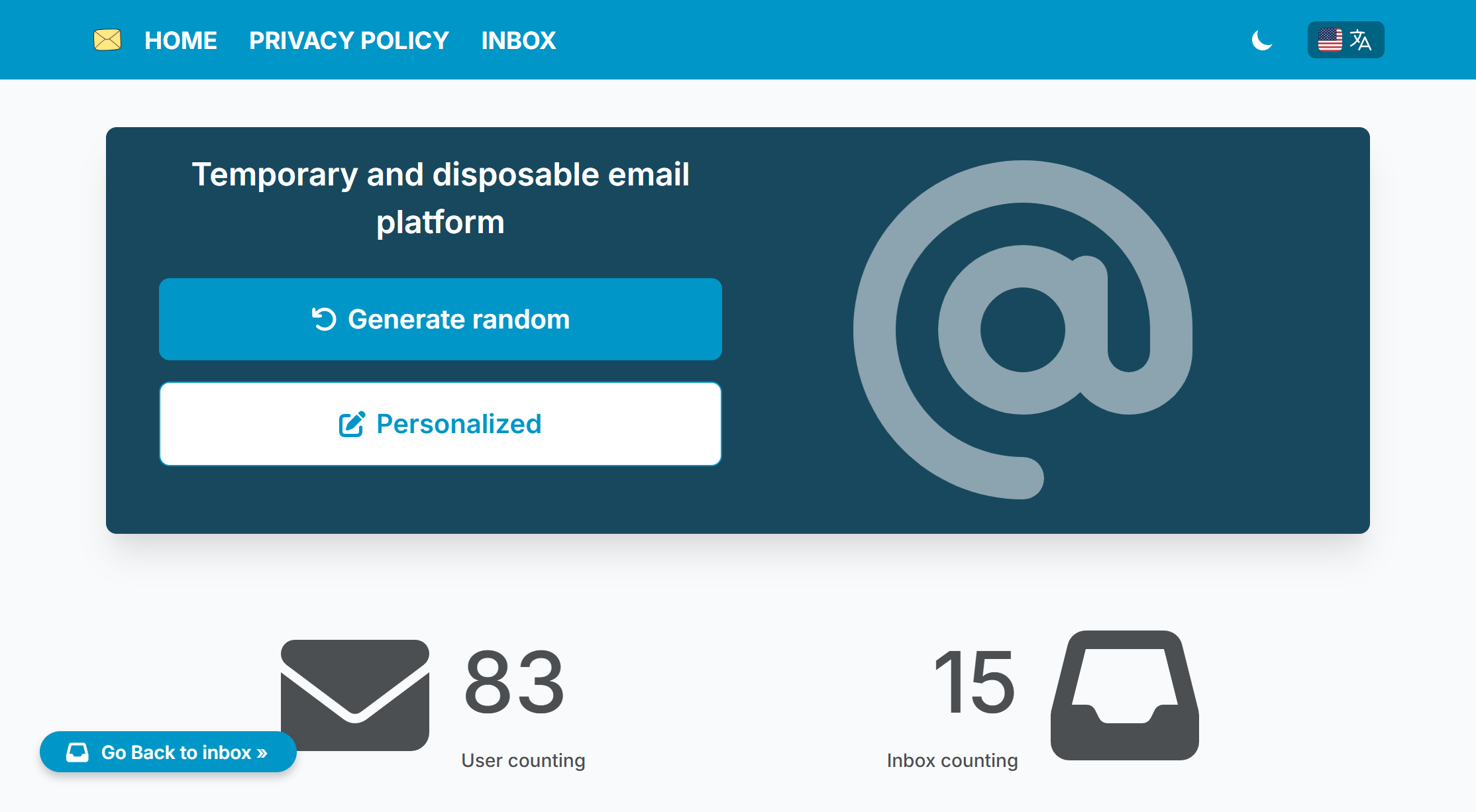Open the INBOX menu item
The width and height of the screenshot is (1476, 812).
(519, 40)
